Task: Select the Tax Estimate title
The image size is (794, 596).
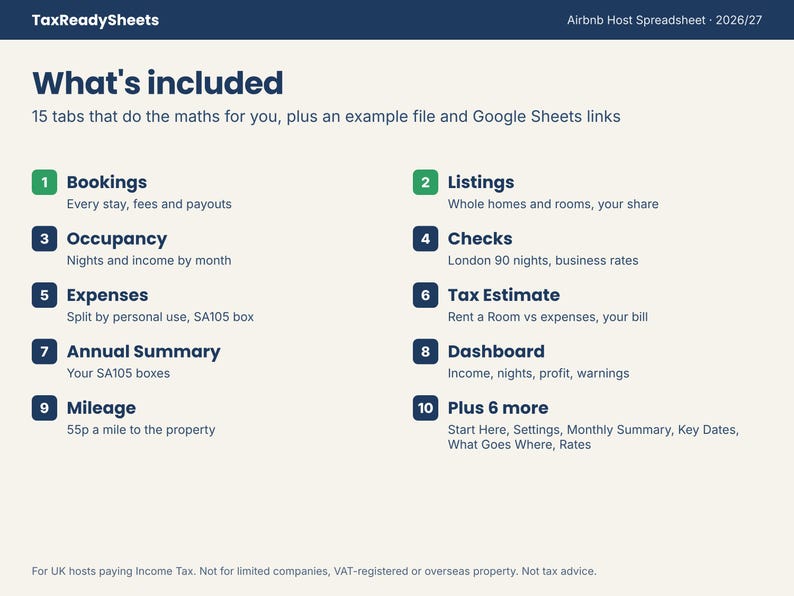Action: coord(504,295)
